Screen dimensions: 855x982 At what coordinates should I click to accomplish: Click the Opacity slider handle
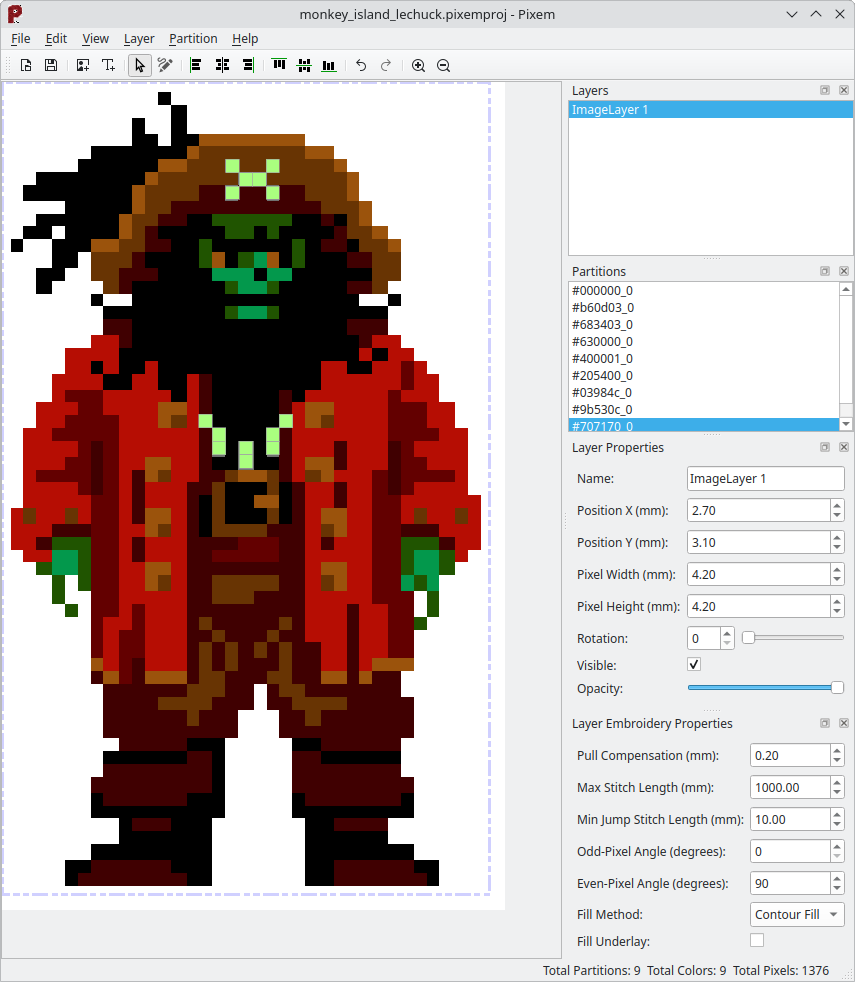point(837,688)
